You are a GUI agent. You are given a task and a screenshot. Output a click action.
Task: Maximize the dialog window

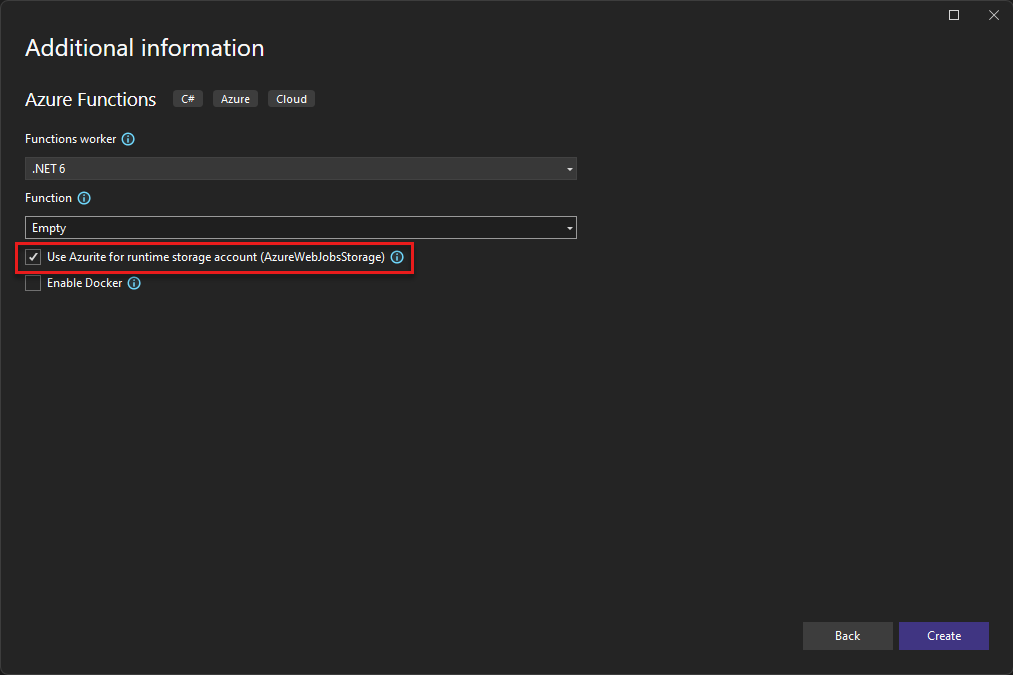954,15
